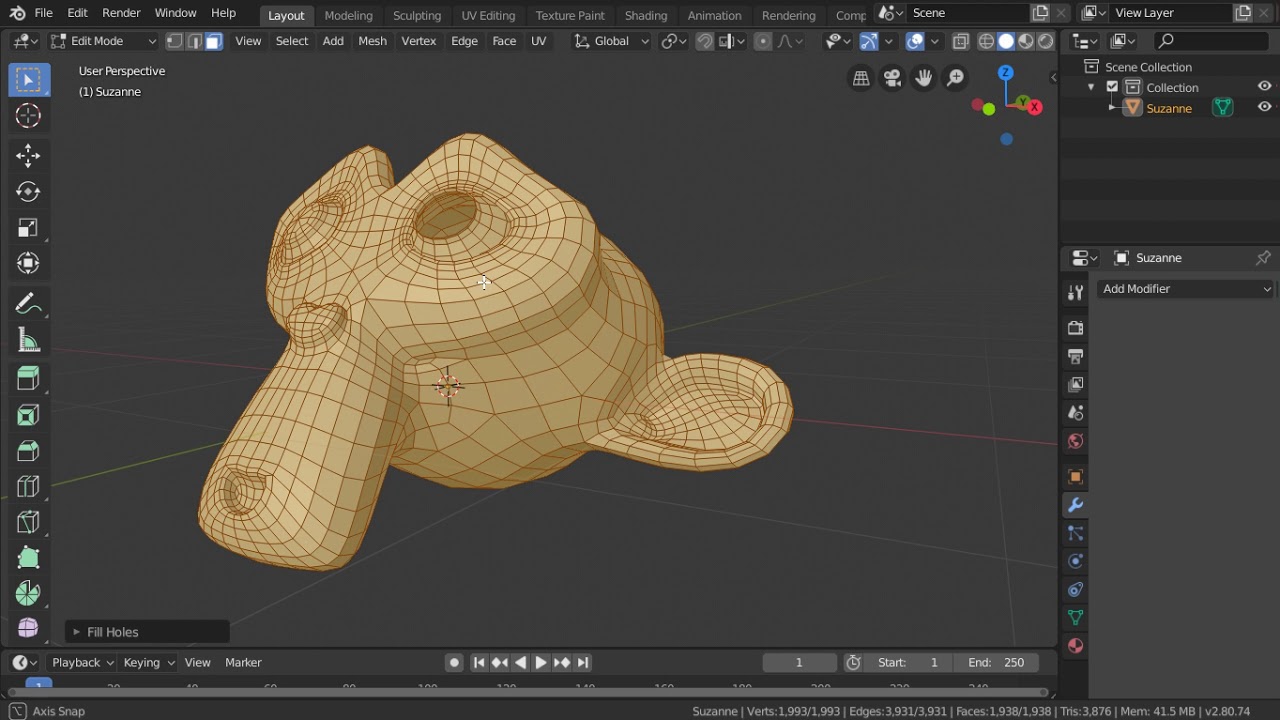Click the pan view hand icon
This screenshot has height=720, width=1280.
click(x=924, y=78)
